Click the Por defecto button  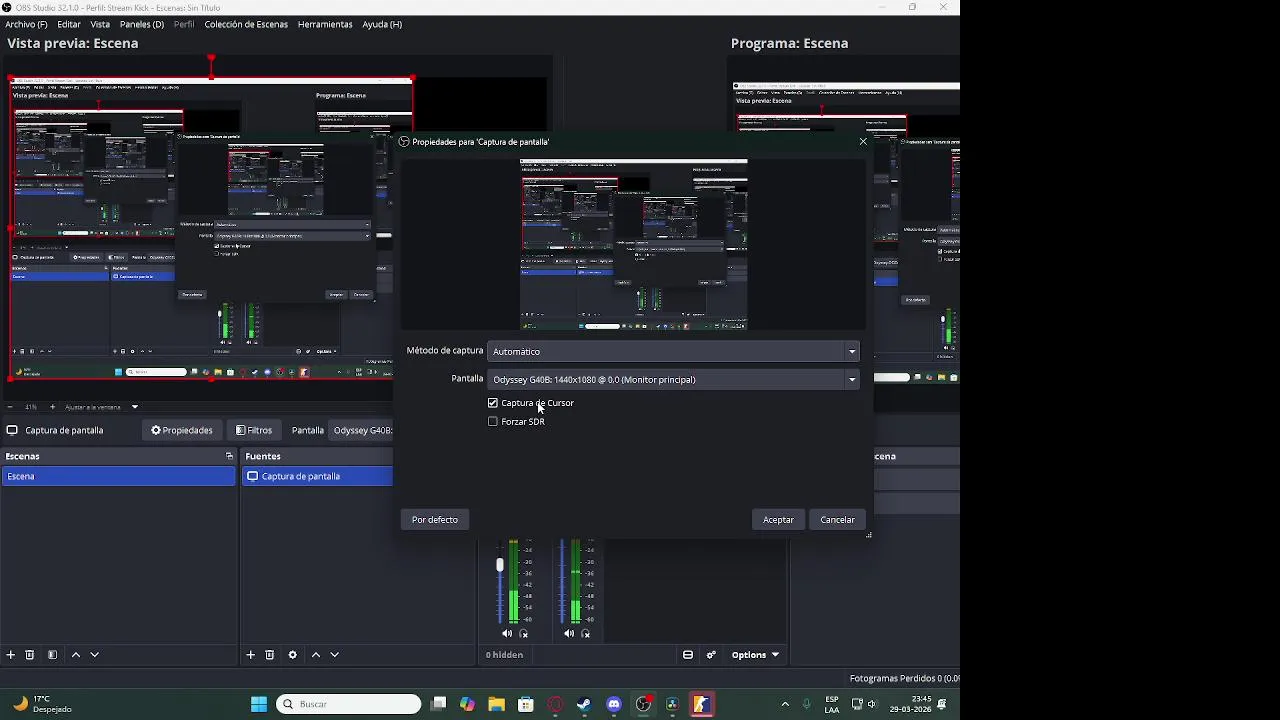coord(435,520)
